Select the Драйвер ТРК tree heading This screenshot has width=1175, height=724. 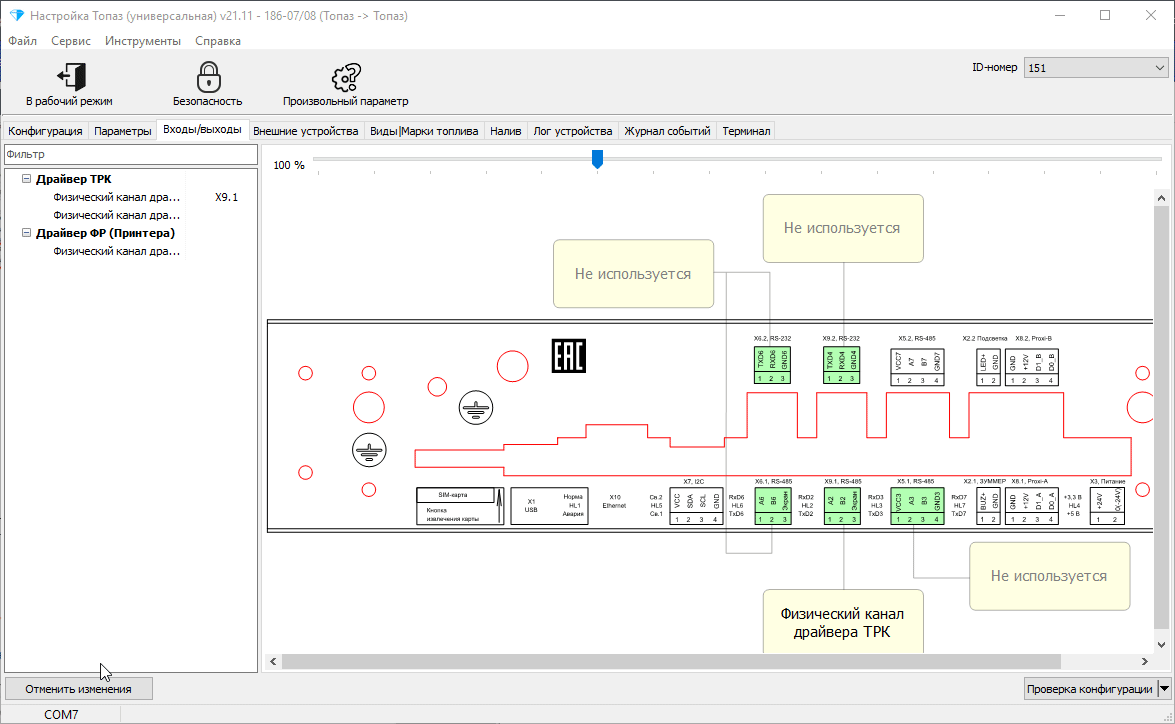[73, 179]
